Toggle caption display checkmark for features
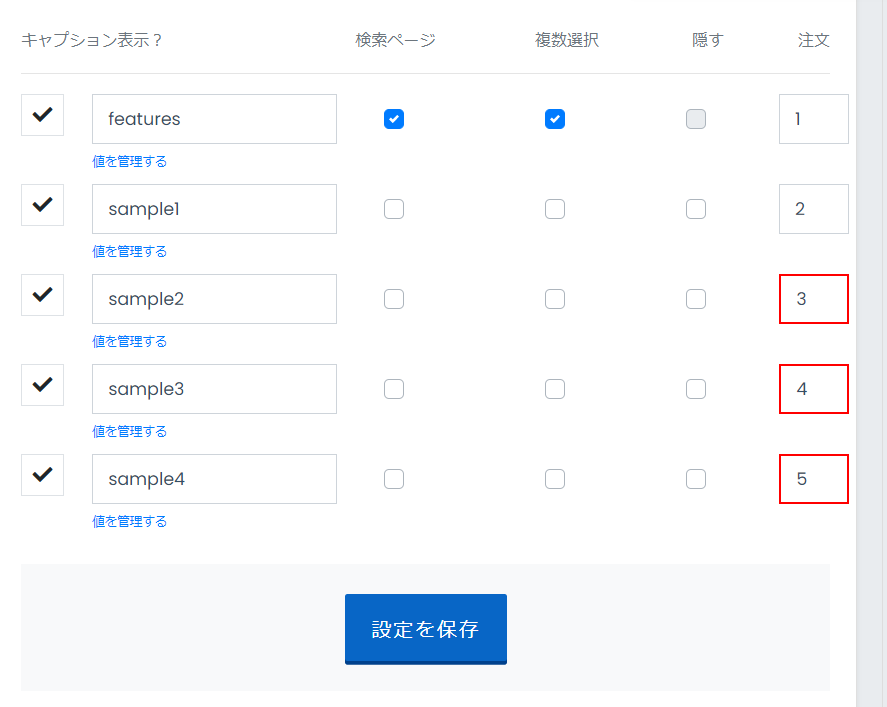Image resolution: width=887 pixels, height=707 pixels. point(42,115)
